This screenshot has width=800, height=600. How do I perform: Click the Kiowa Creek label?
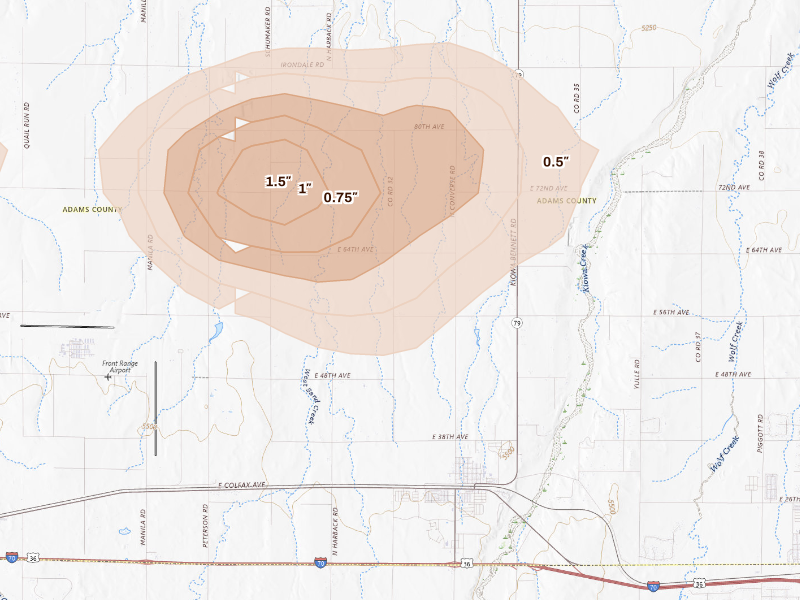[x=585, y=268]
